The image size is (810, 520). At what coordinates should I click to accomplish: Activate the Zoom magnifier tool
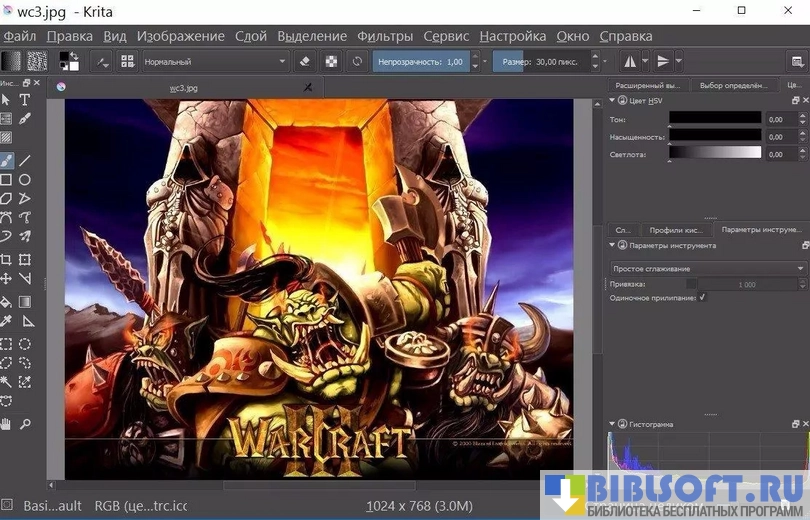point(25,424)
